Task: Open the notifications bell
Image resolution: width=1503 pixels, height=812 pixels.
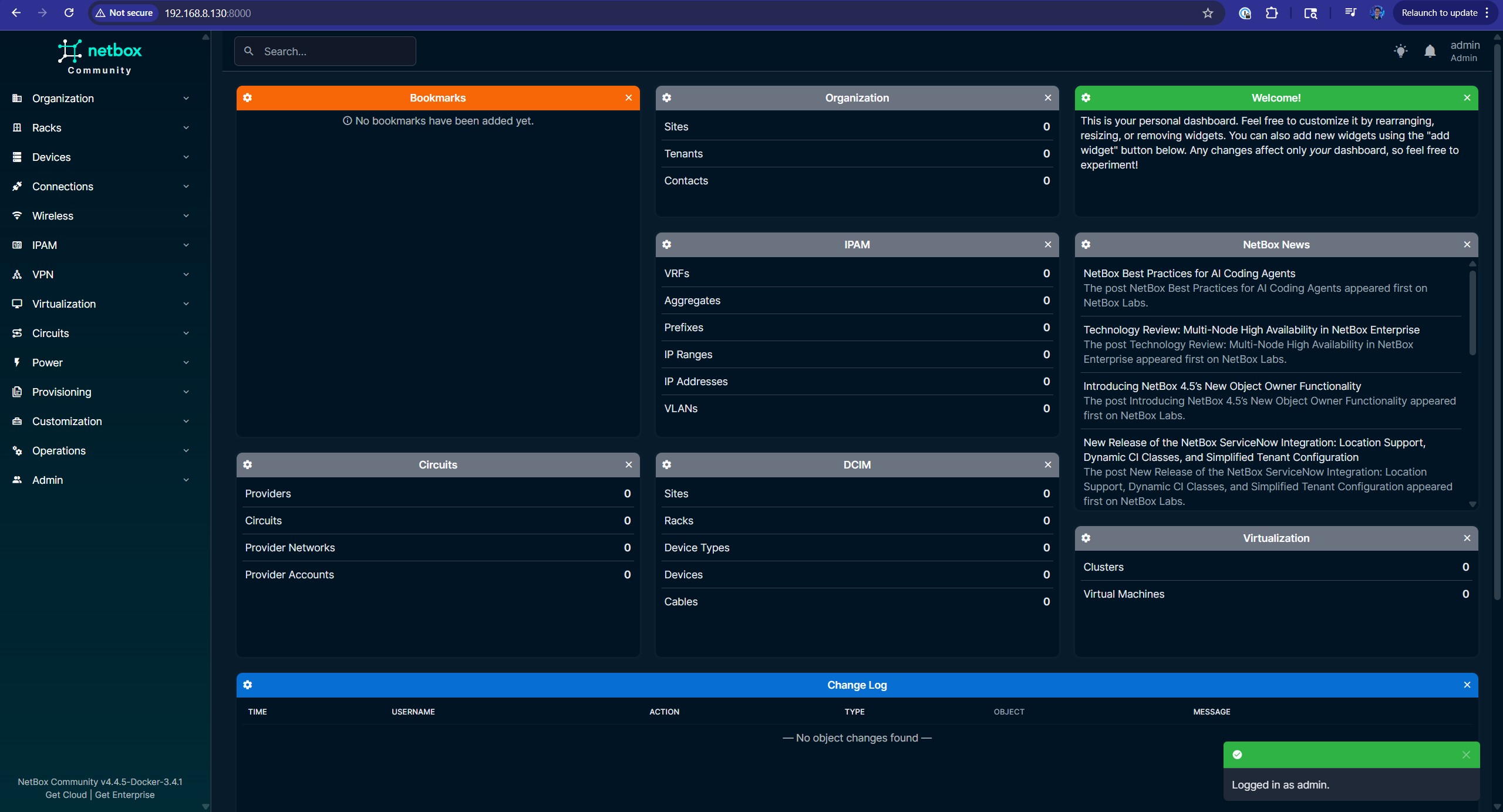Action: tap(1430, 51)
